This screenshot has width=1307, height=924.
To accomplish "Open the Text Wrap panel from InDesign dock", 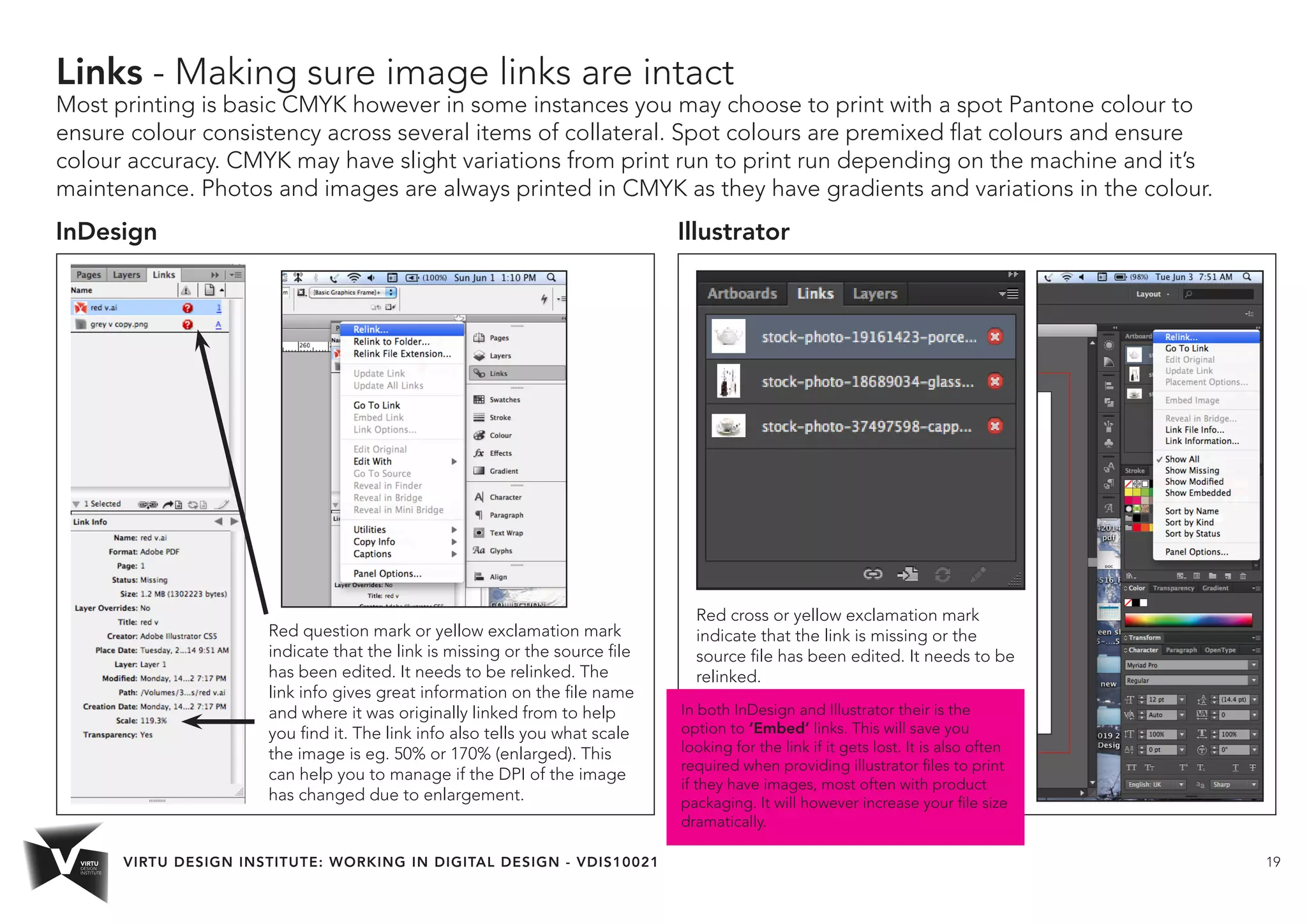I will [498, 533].
